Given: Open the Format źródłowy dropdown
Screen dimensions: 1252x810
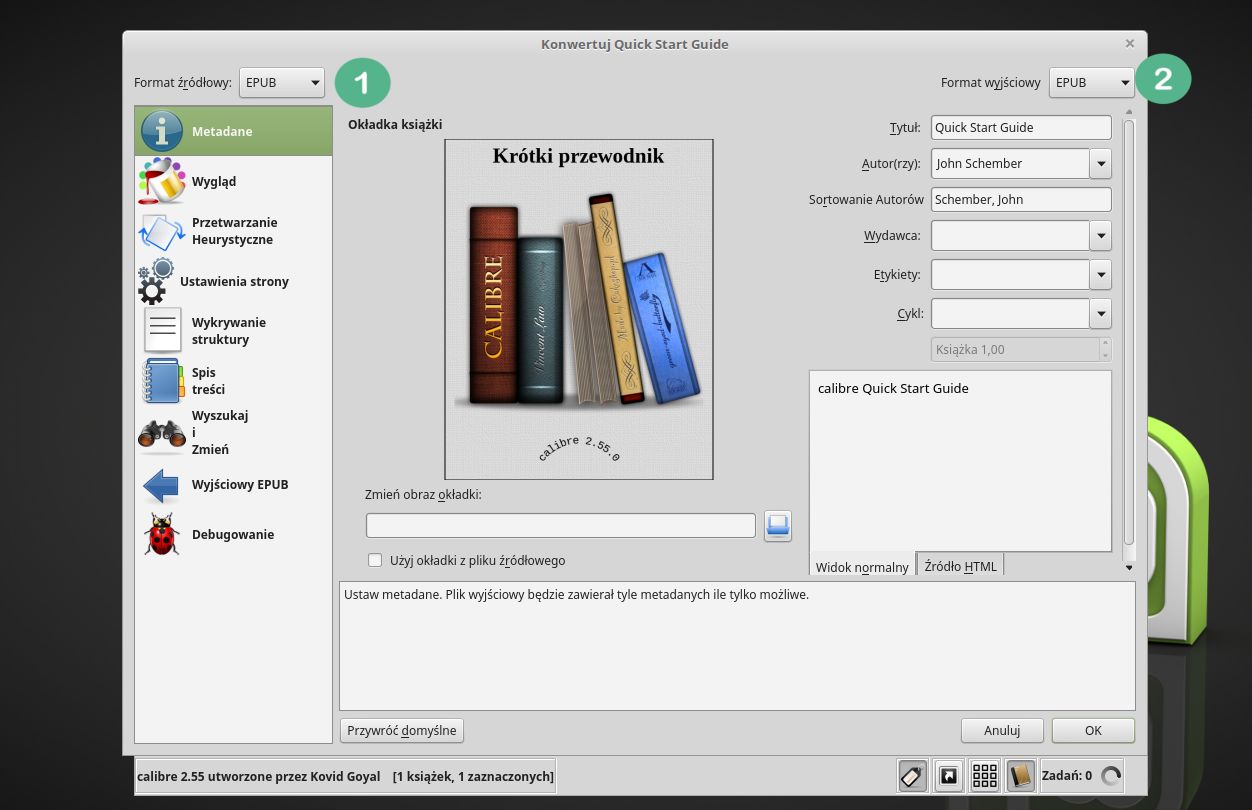Looking at the screenshot, I should pos(282,83).
